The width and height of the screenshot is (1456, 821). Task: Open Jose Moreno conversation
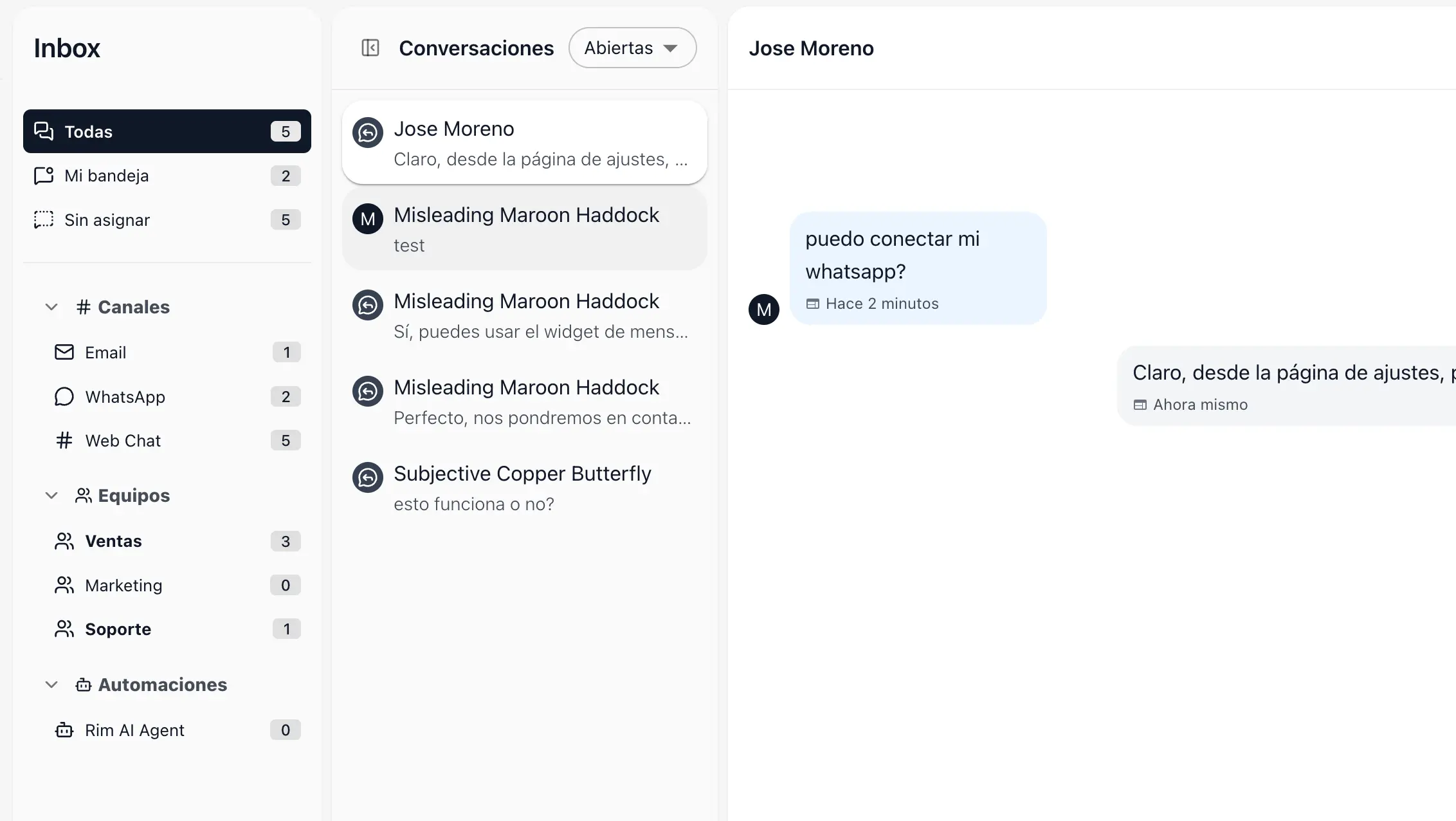coord(524,143)
